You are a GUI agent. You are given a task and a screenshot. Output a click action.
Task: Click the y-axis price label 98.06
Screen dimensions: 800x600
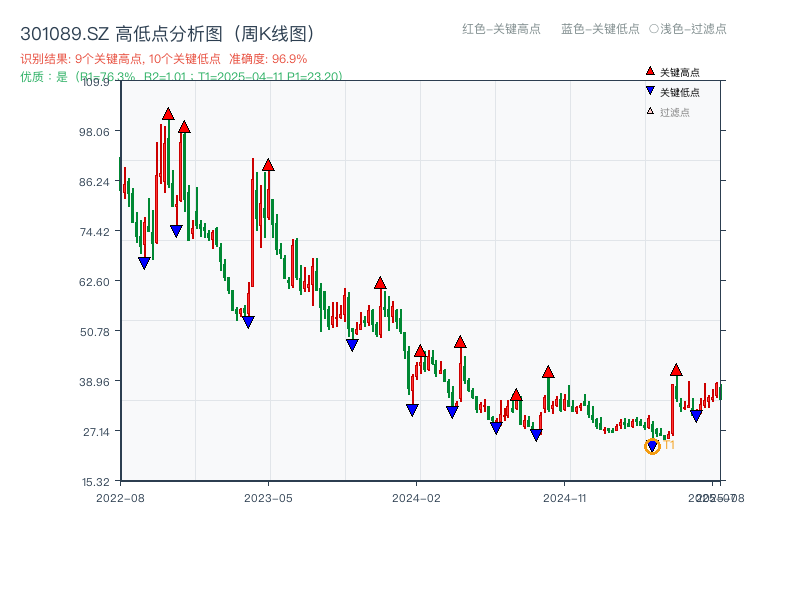[x=95, y=133]
